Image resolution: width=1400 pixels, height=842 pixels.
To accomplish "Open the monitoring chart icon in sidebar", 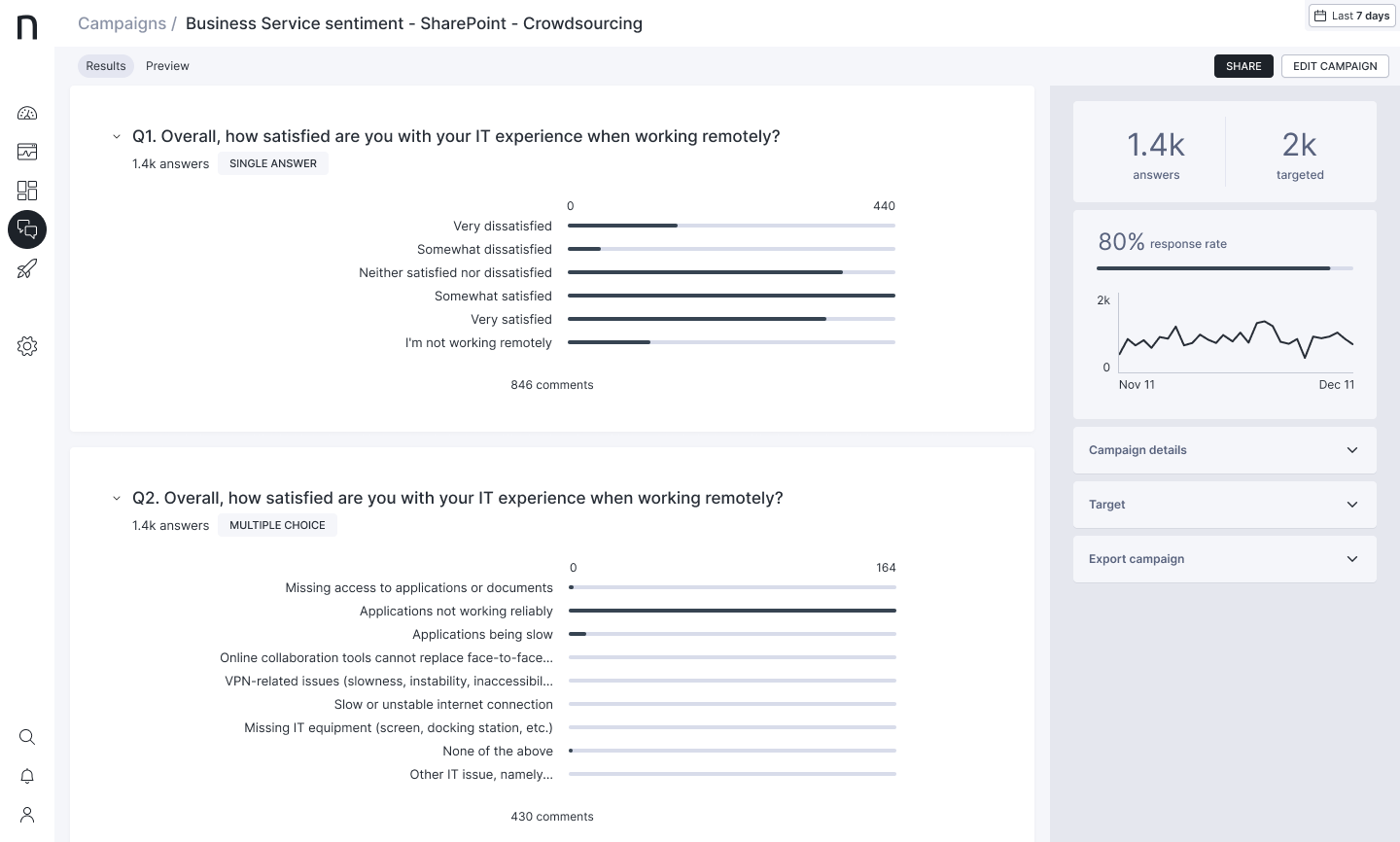I will 27,152.
